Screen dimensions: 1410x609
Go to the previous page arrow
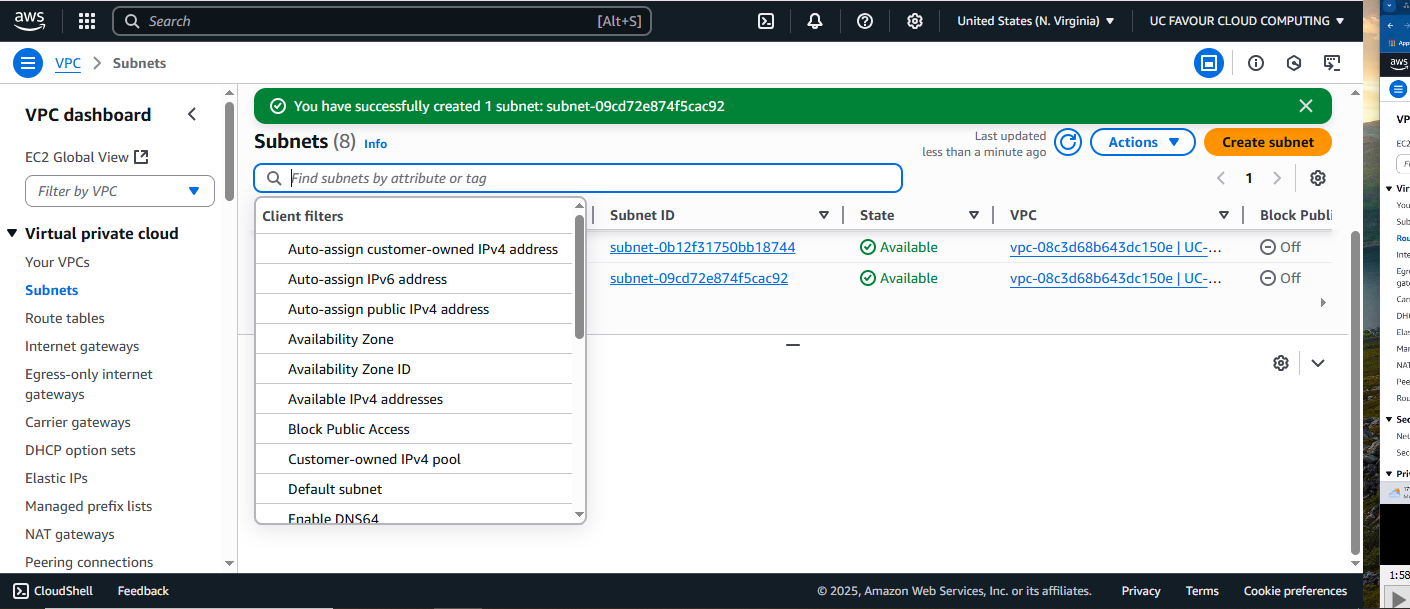1221,178
